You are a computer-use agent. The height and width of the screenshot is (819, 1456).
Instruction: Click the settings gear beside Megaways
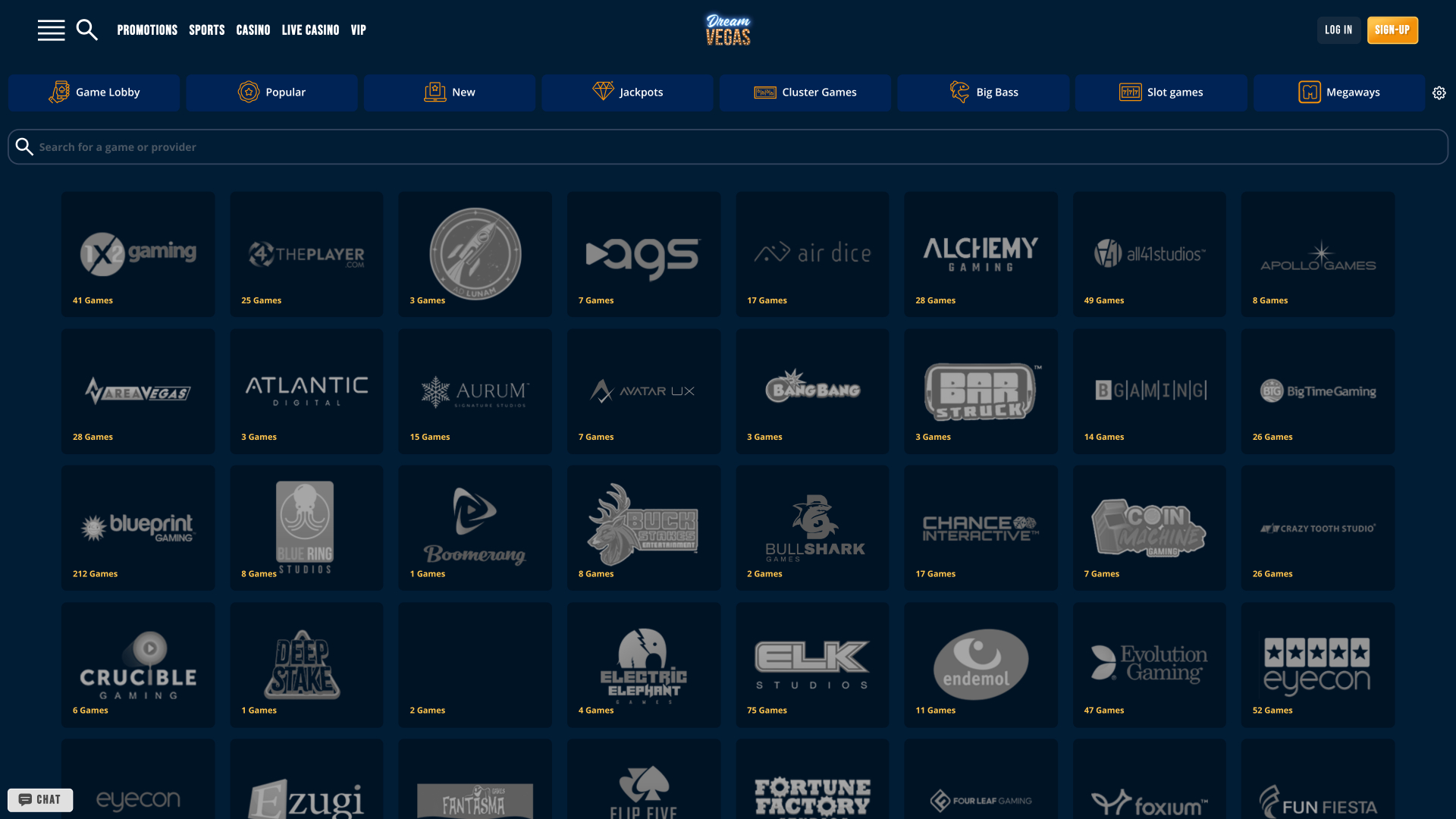(x=1439, y=92)
